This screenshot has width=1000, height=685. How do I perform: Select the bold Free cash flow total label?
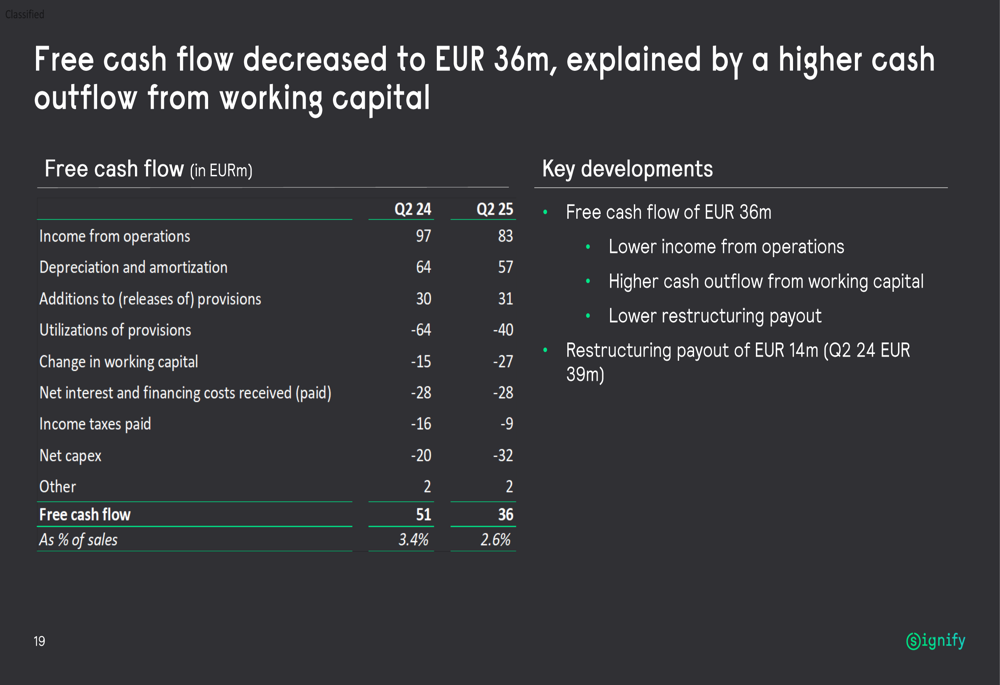pos(85,515)
